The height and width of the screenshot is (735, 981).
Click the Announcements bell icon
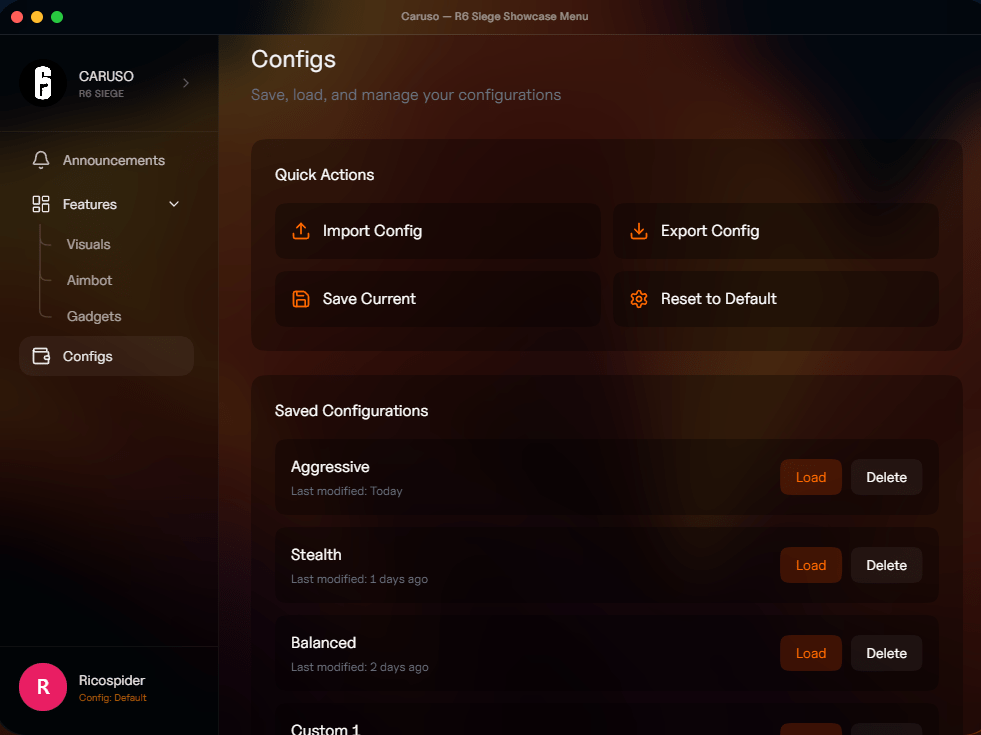[x=41, y=160]
